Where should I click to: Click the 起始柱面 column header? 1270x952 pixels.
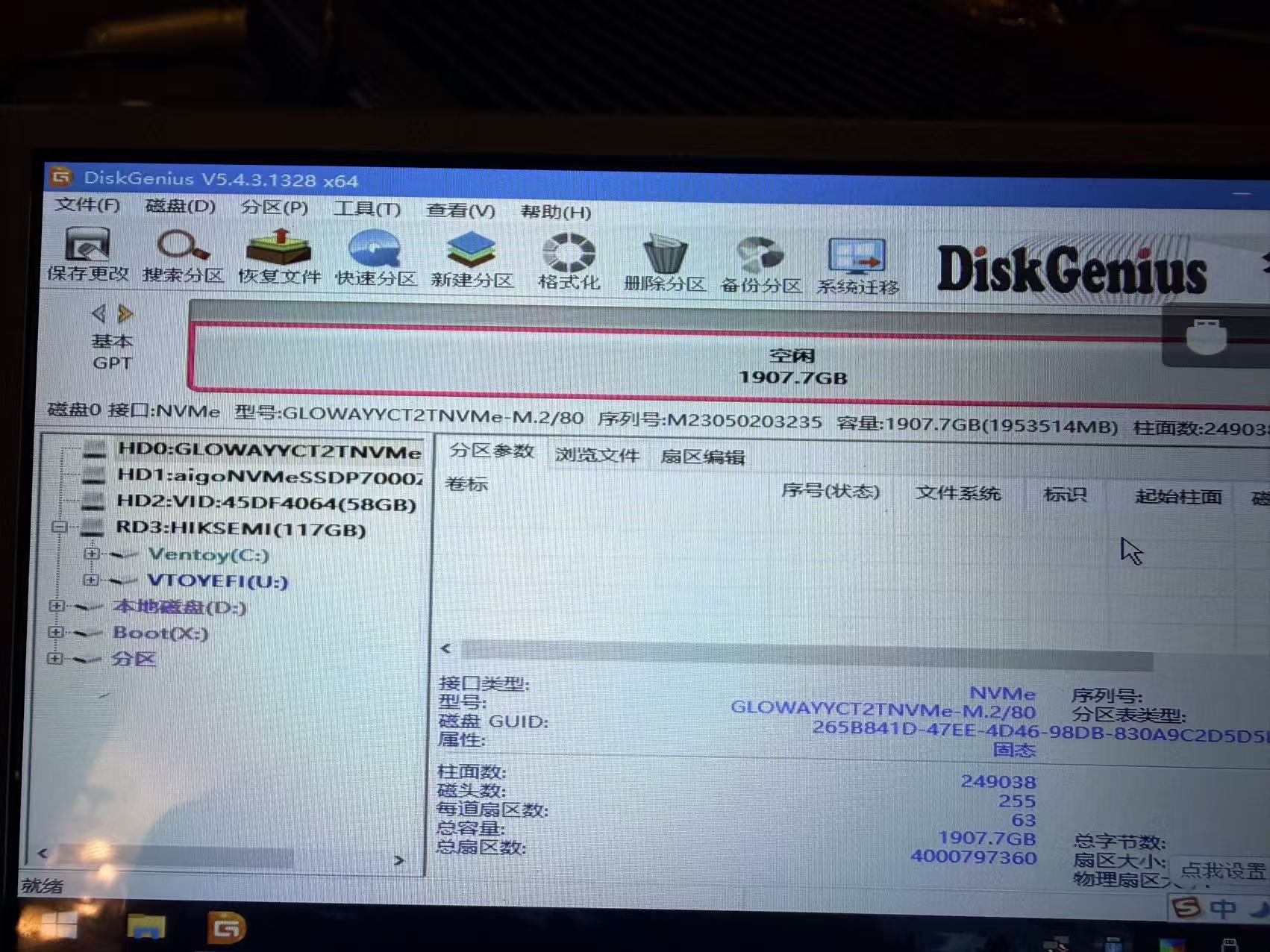1178,496
